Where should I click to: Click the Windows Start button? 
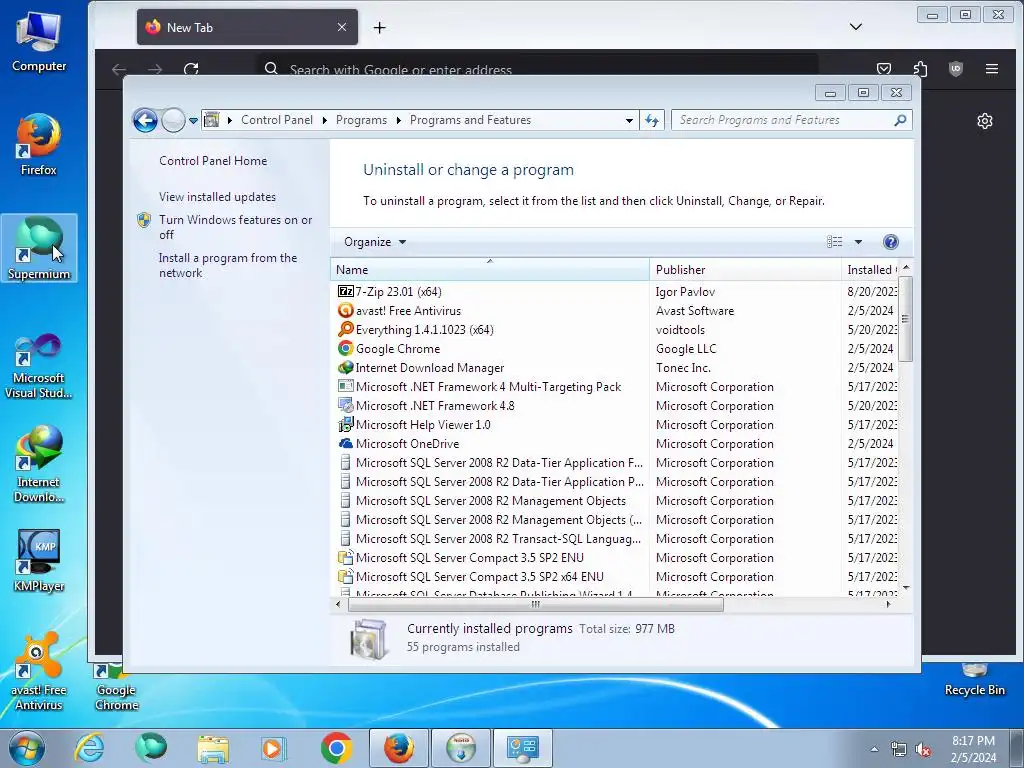(x=26, y=748)
